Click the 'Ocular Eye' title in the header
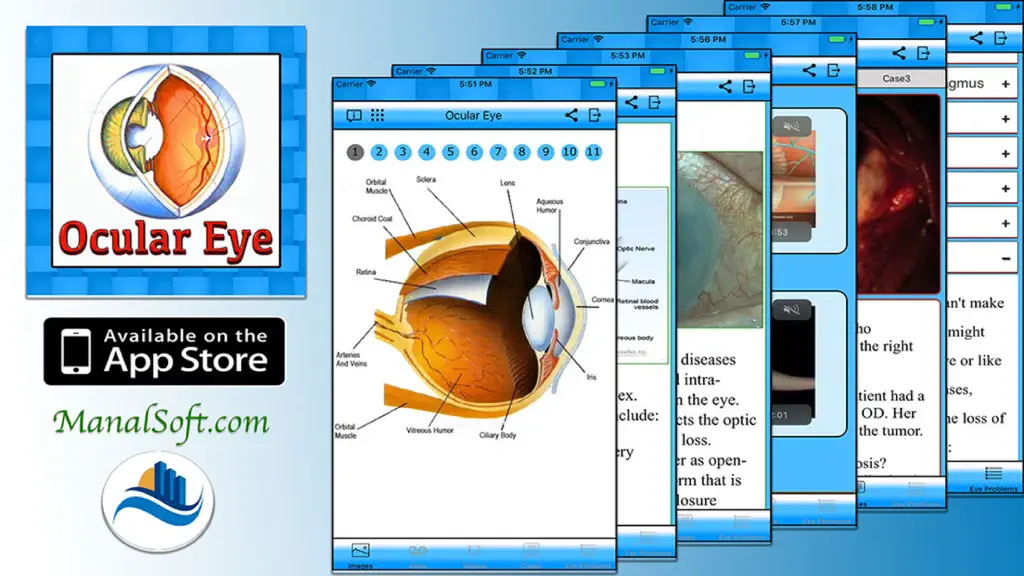 (473, 116)
